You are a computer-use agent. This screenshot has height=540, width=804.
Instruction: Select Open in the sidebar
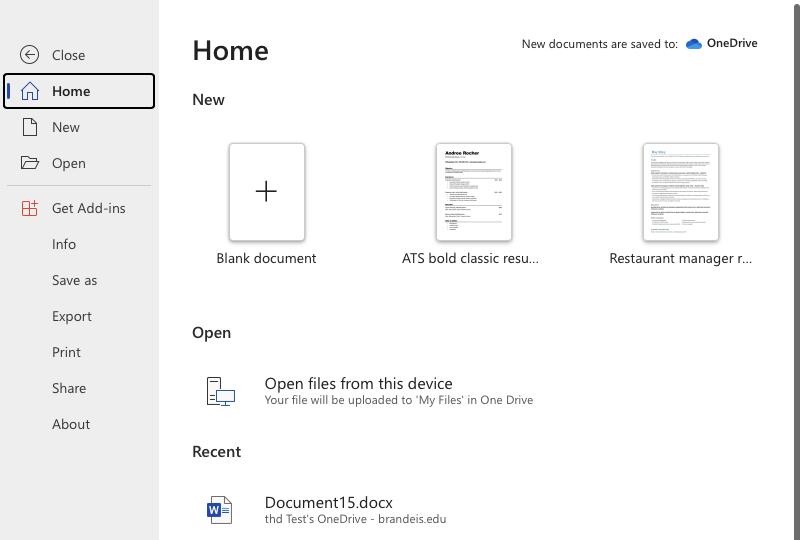79,163
